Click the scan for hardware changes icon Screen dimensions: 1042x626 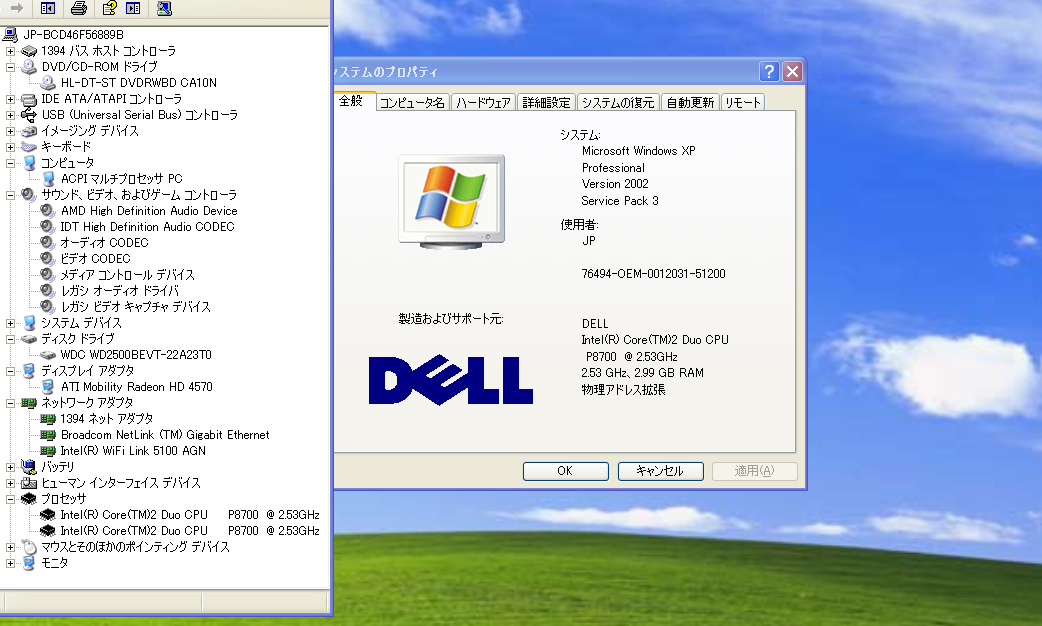tap(164, 8)
